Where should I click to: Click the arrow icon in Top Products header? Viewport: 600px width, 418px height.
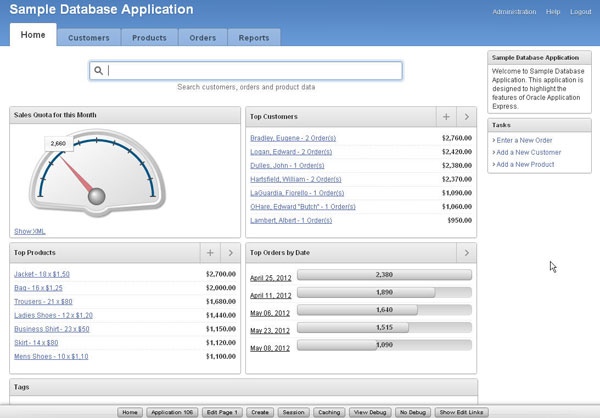pyautogui.click(x=230, y=253)
